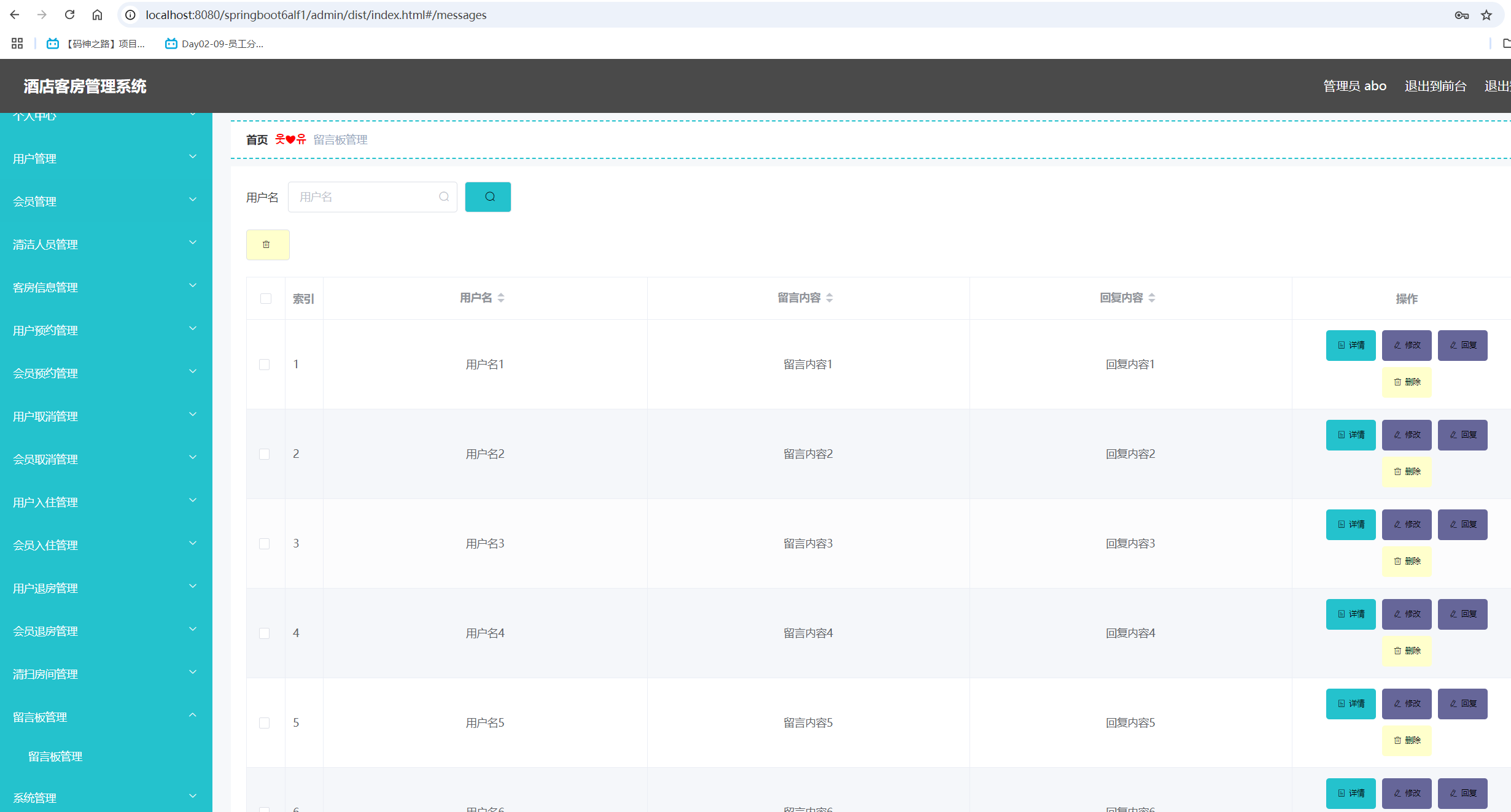Click the yellow batch delete trash button

tap(267, 245)
